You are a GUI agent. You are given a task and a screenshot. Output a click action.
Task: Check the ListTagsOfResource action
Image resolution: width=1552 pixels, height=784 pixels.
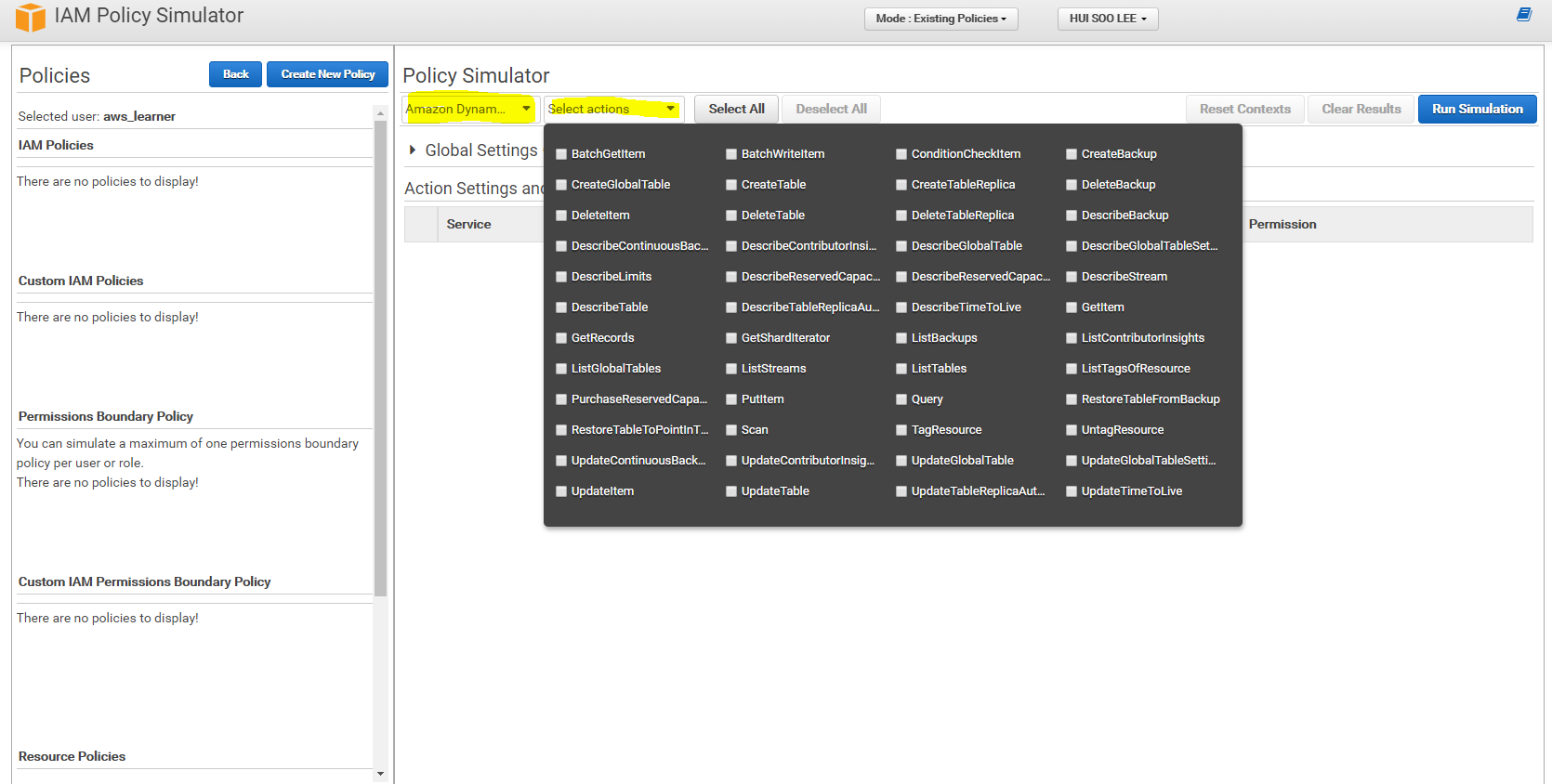[x=1072, y=369]
